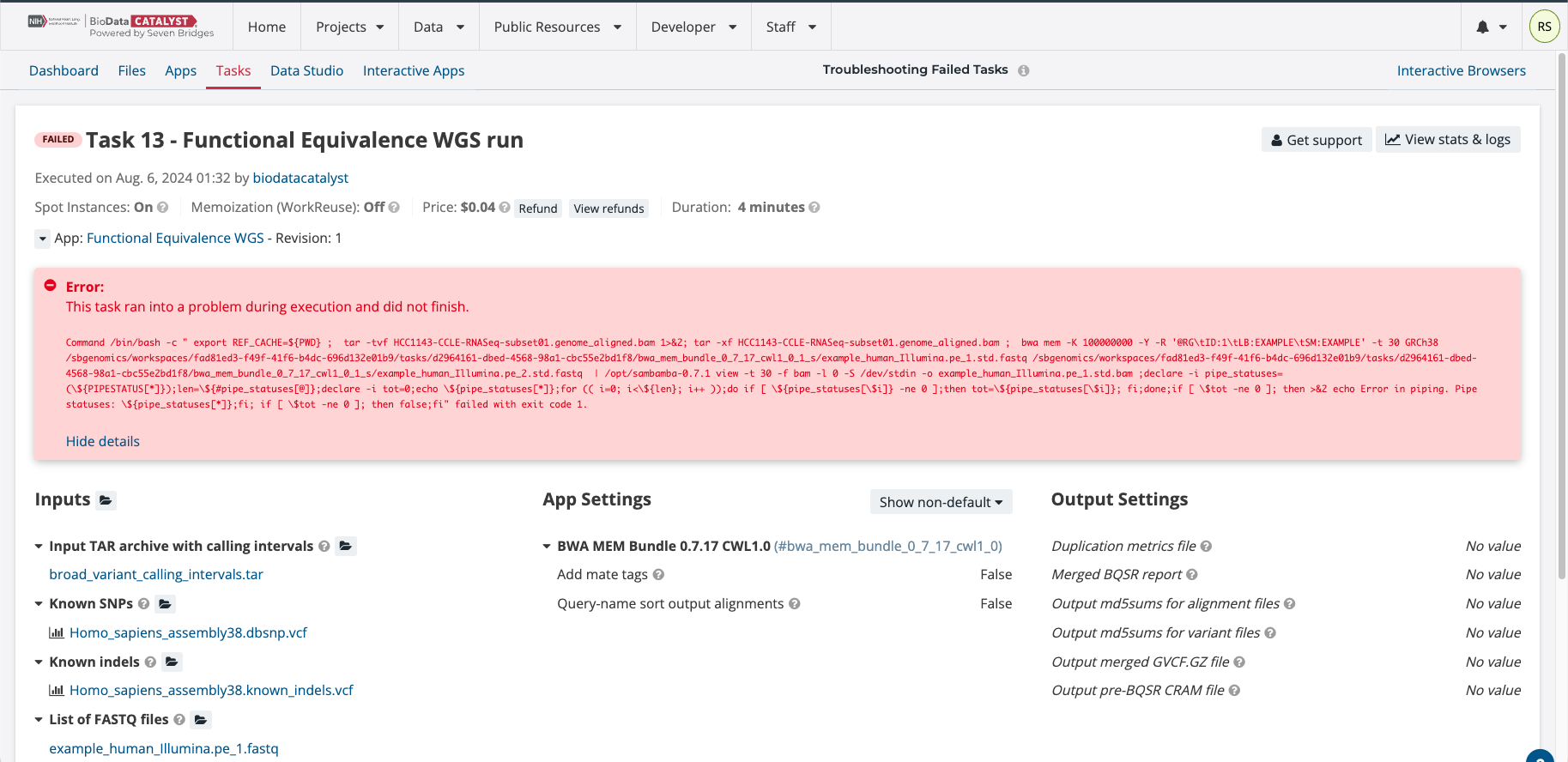Image resolution: width=1568 pixels, height=762 pixels.
Task: Open the Staff dropdown menu
Action: coord(791,27)
